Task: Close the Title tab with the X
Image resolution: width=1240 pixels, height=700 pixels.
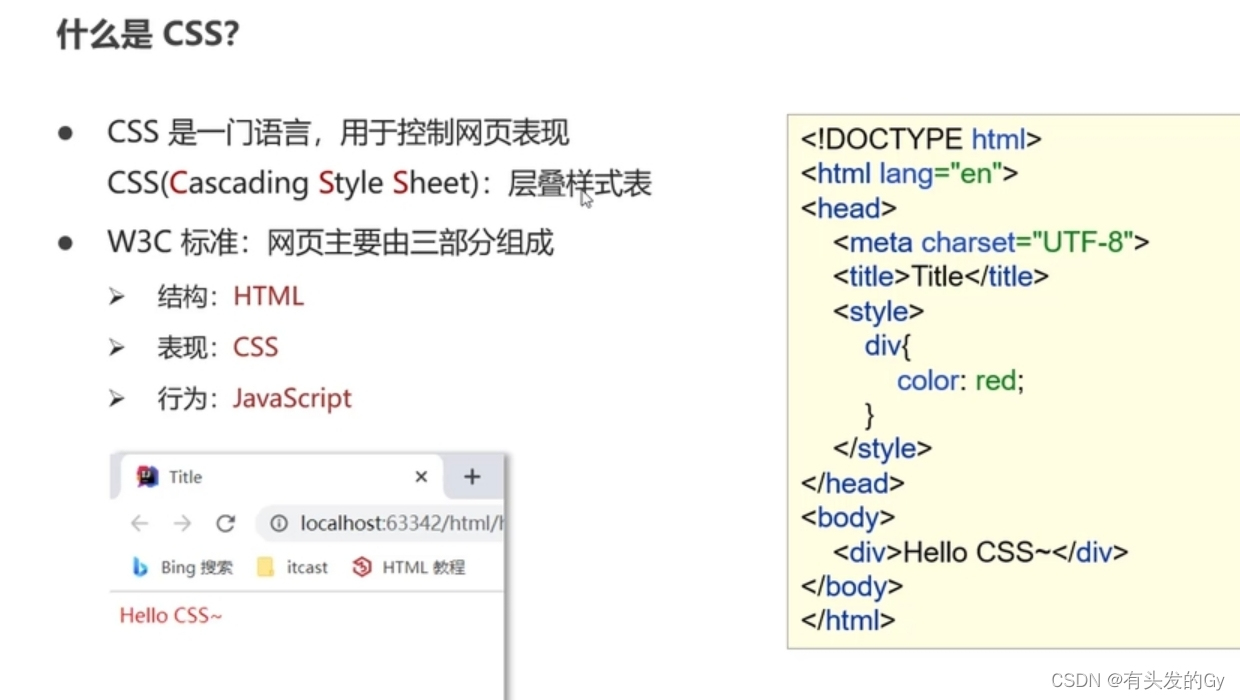Action: click(420, 477)
